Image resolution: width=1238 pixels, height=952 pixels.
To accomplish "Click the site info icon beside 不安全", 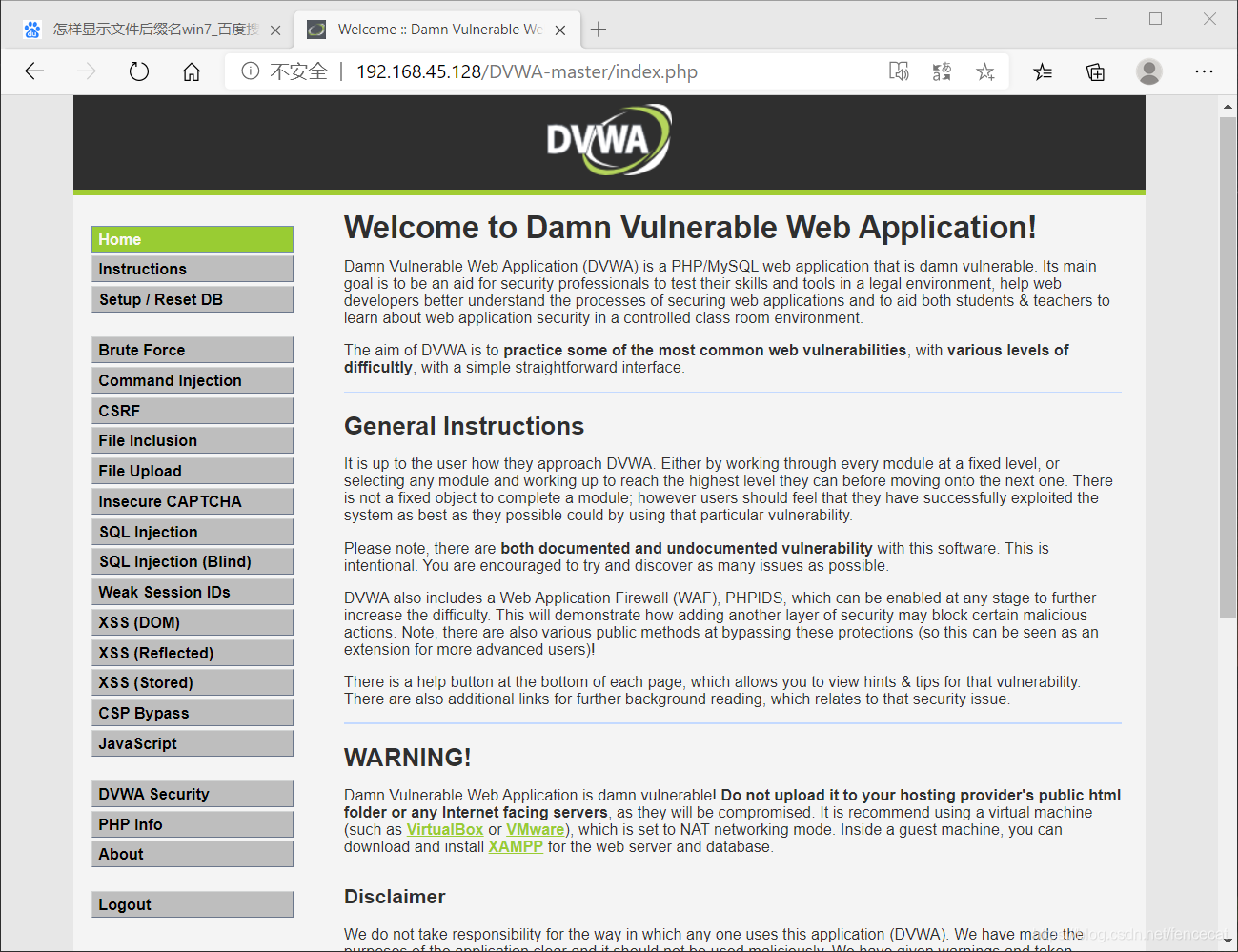I will coord(250,71).
